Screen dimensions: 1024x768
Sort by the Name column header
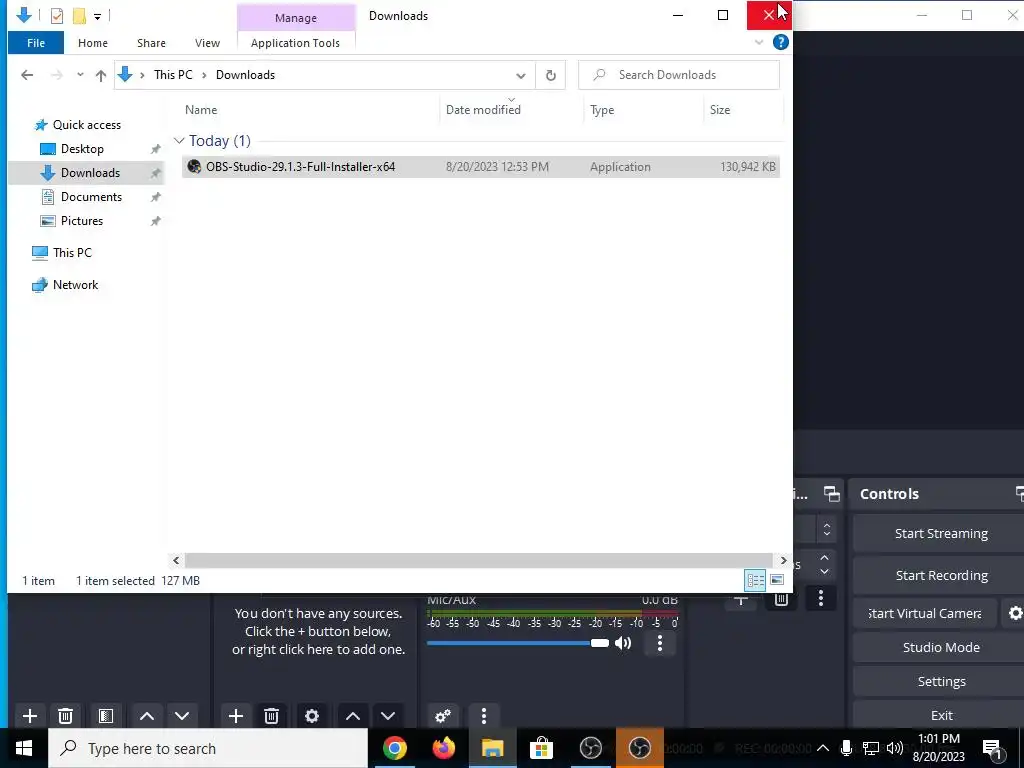[200, 110]
